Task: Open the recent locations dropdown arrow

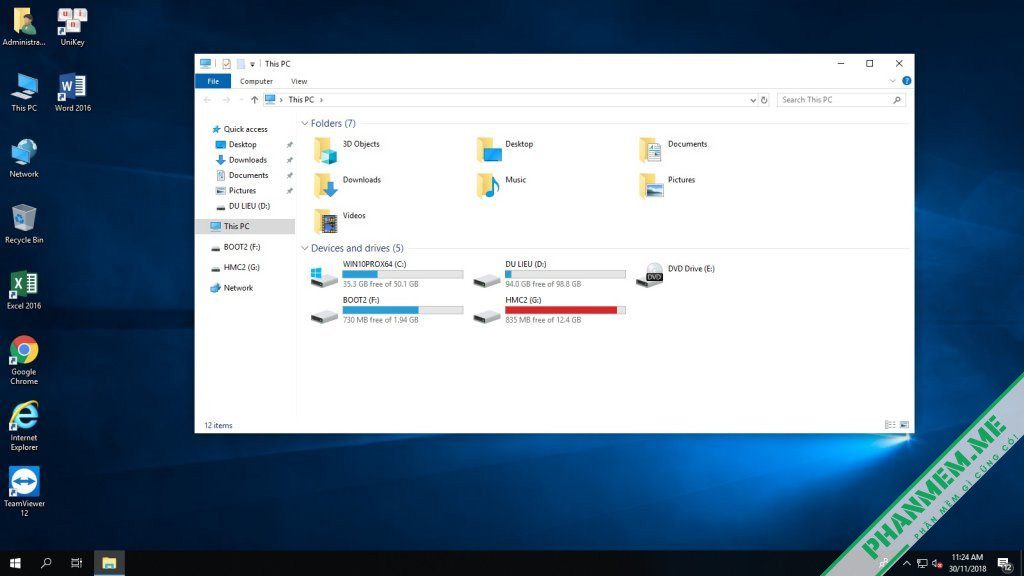Action: (x=242, y=100)
